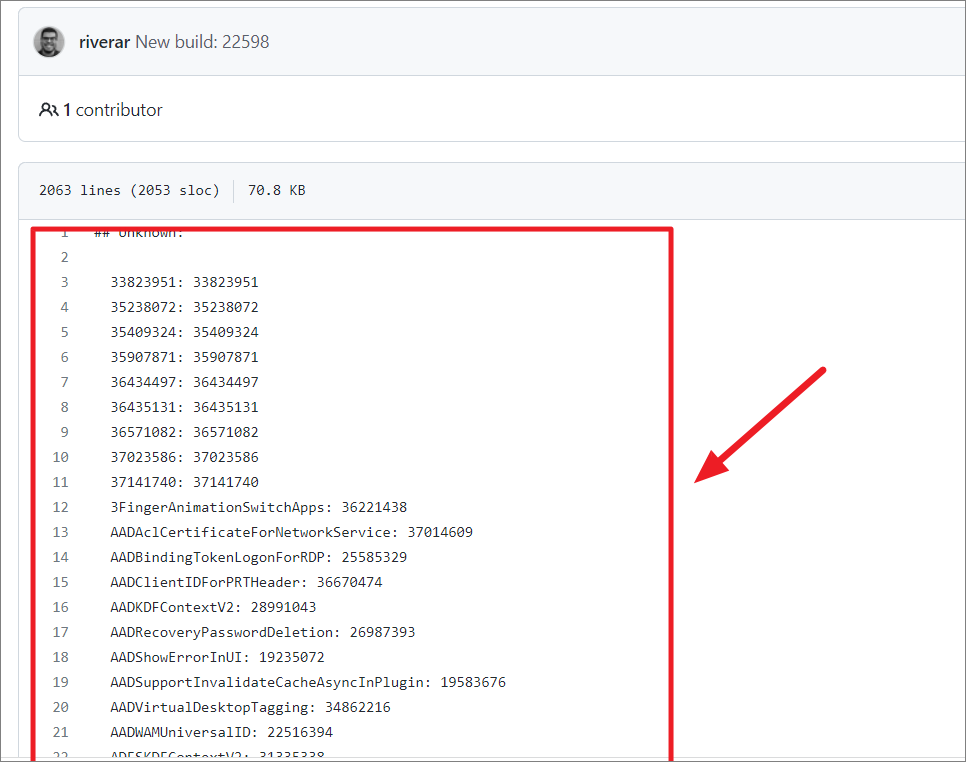Select line 17 with AADRecoveryPasswordDeletion
The image size is (966, 762).
(60, 632)
